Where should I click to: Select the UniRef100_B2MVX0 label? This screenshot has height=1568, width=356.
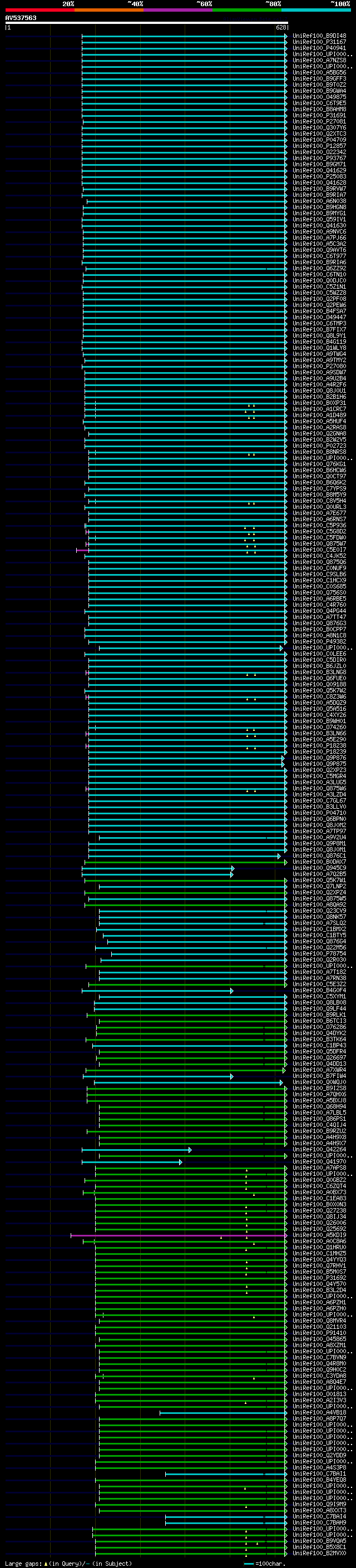click(319, 1554)
